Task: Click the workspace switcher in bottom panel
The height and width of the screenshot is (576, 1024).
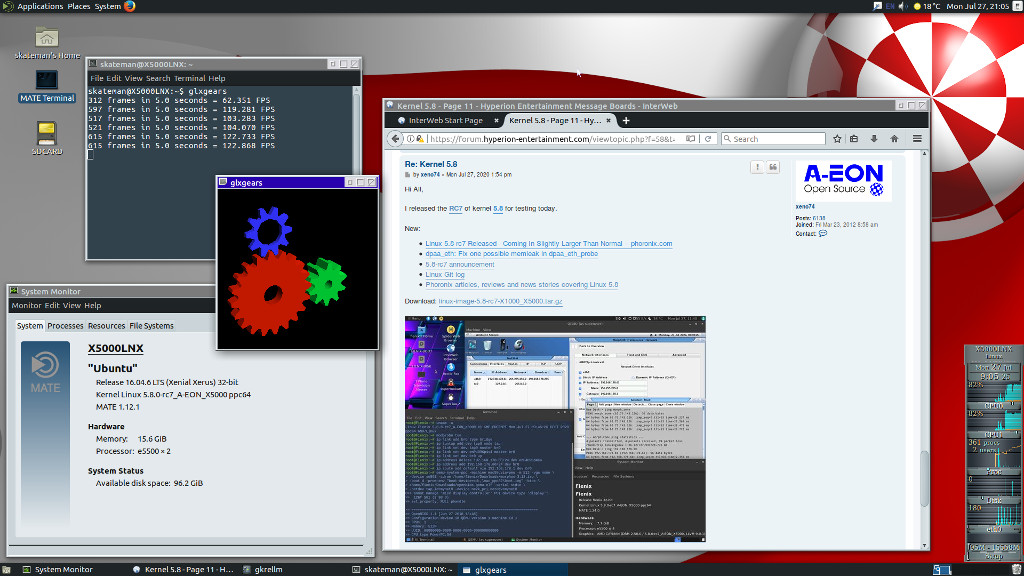Action: click(942, 569)
